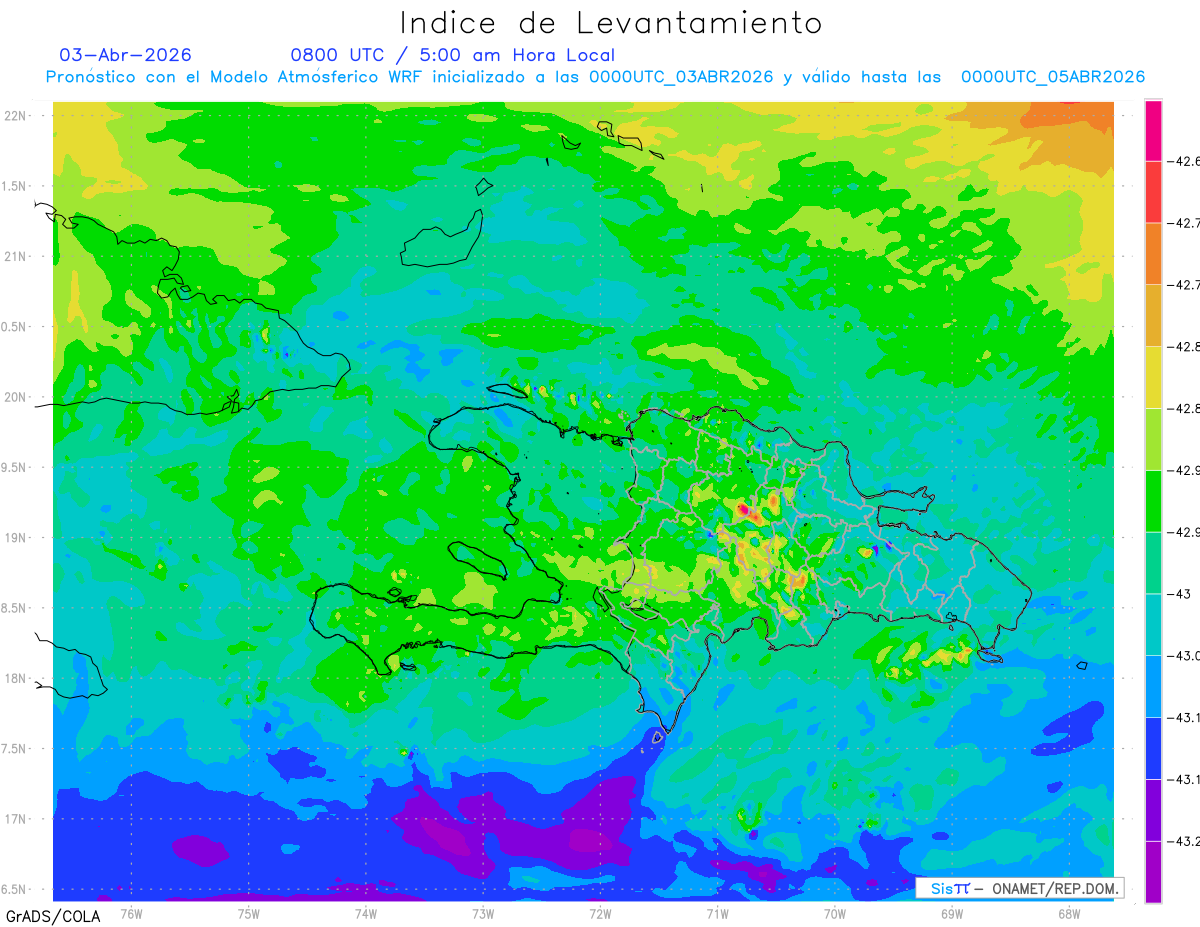Screen dimensions: 1200x927
Task: Click the 03-Abr-2026 date text
Action: point(125,55)
